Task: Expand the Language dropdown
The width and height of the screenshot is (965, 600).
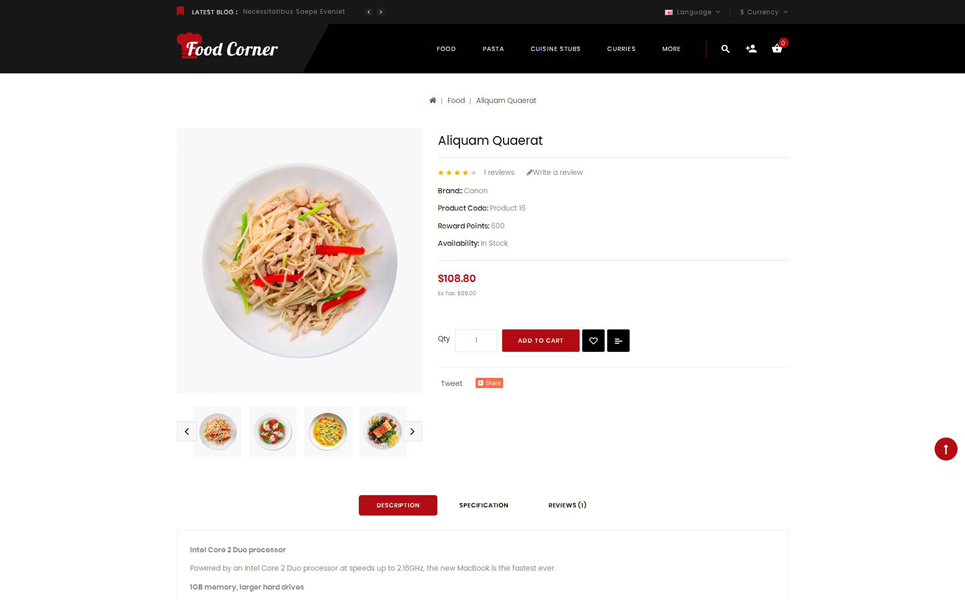Action: pos(692,12)
